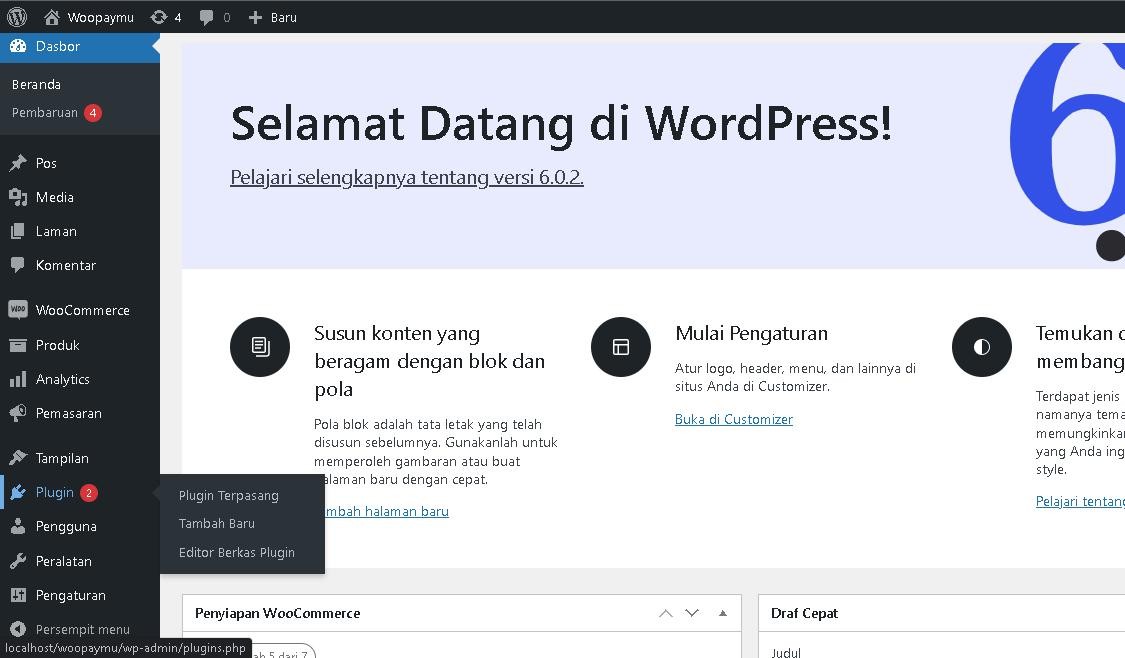Click the Selamat Datang di WordPress! heading

click(561, 123)
